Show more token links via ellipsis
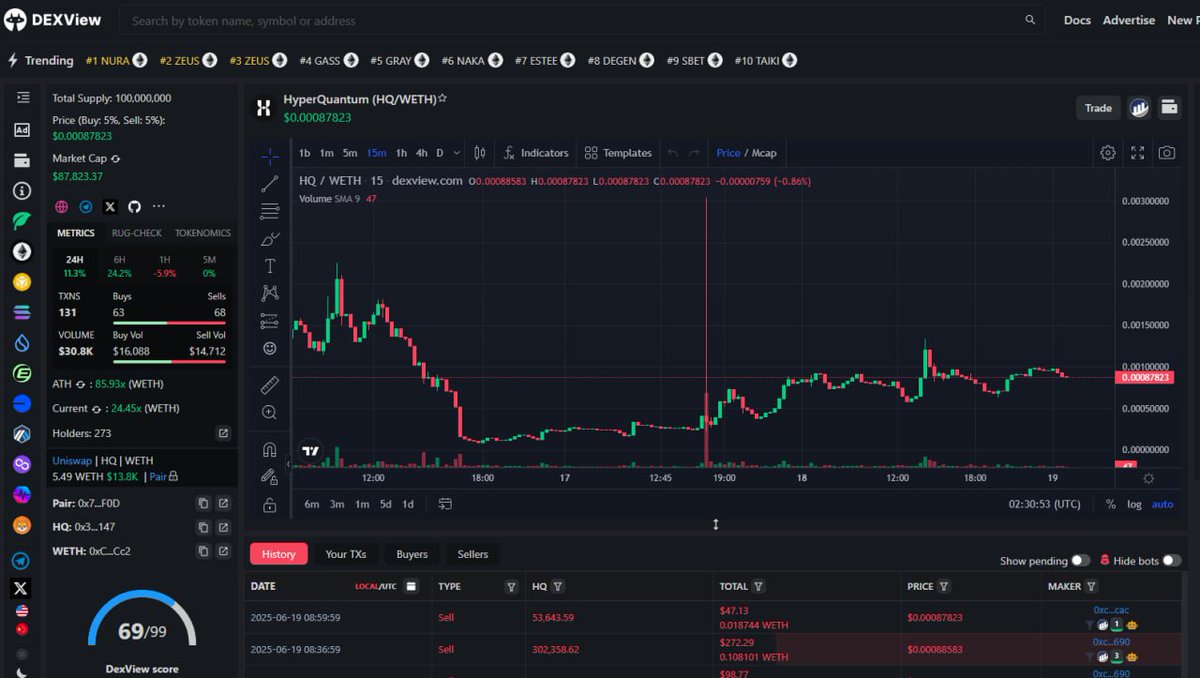1200x678 pixels. tap(158, 207)
